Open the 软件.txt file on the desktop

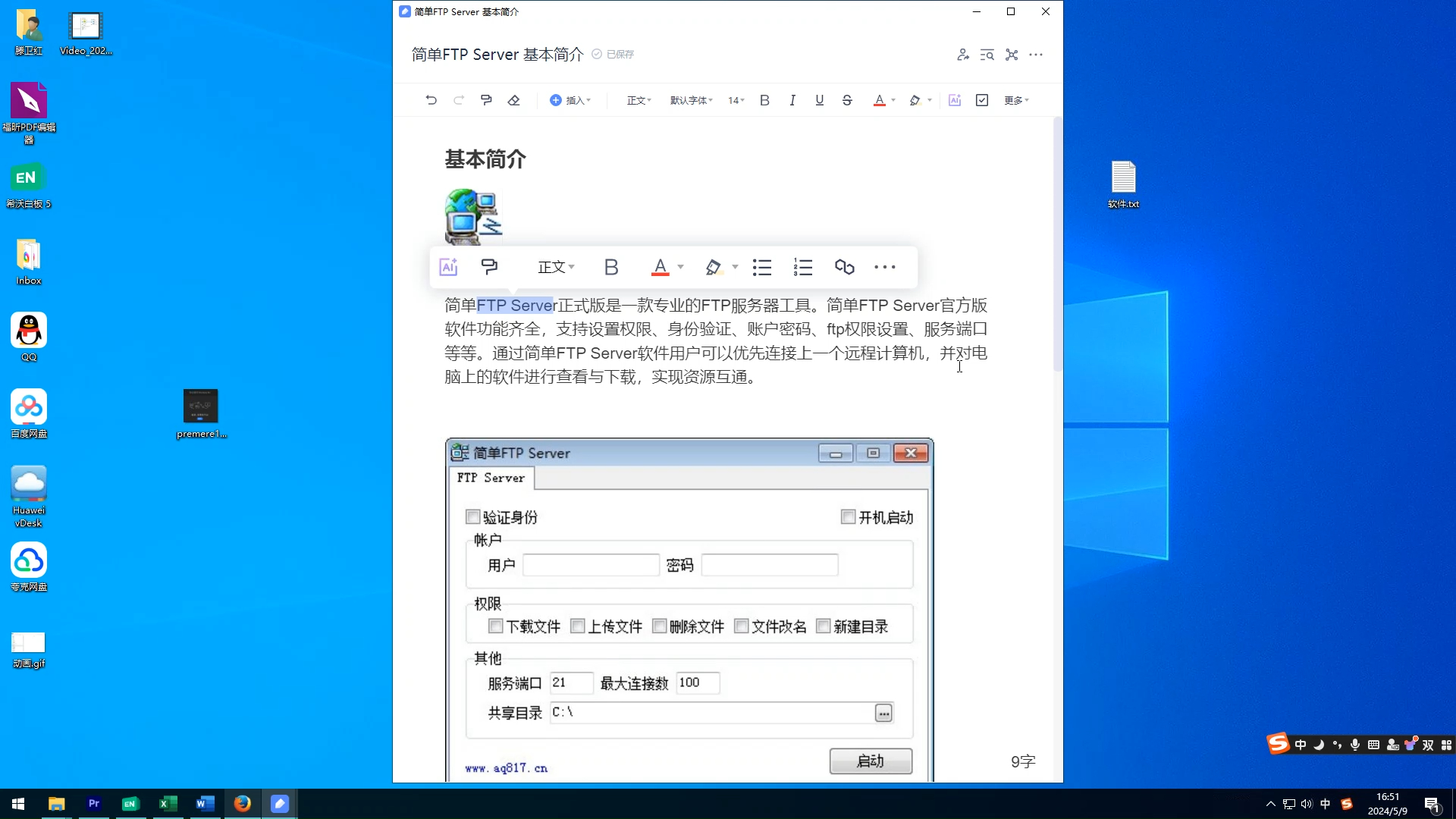pyautogui.click(x=1123, y=184)
